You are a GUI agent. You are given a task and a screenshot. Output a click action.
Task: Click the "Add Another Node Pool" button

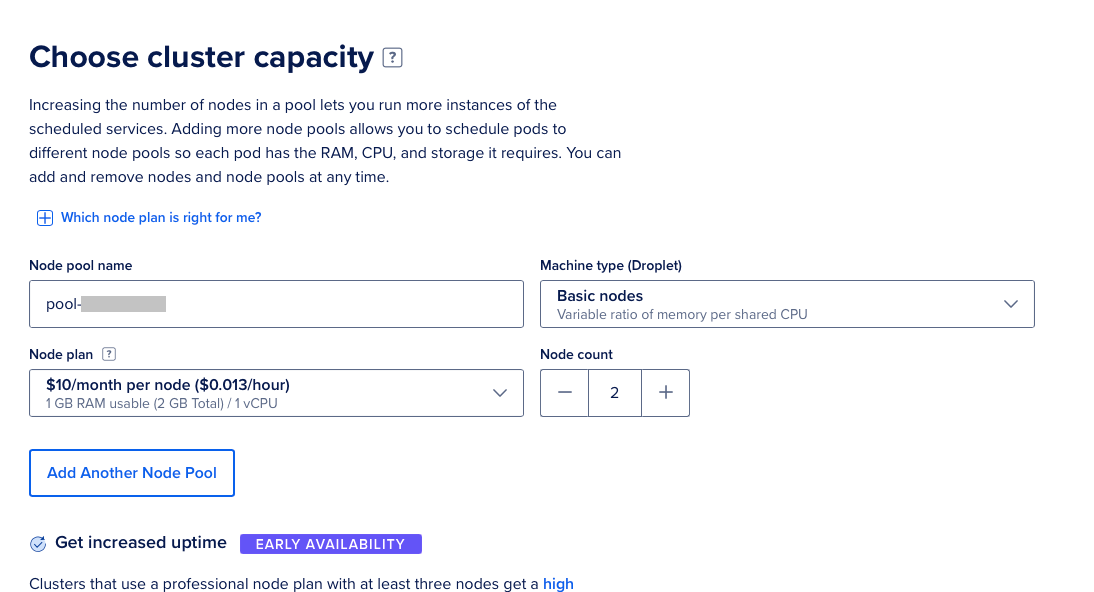[131, 472]
